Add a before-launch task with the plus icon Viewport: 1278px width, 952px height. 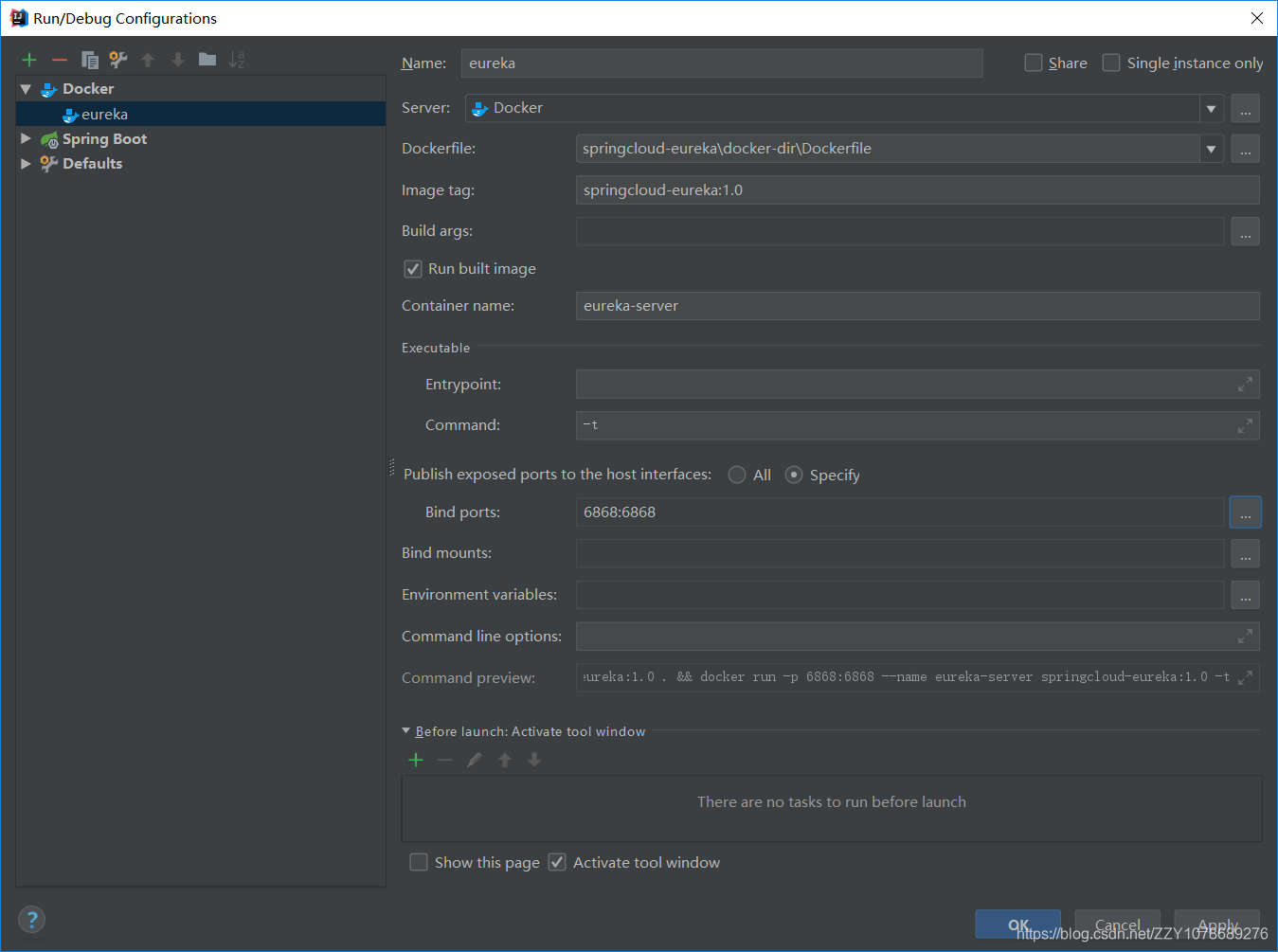click(x=416, y=760)
